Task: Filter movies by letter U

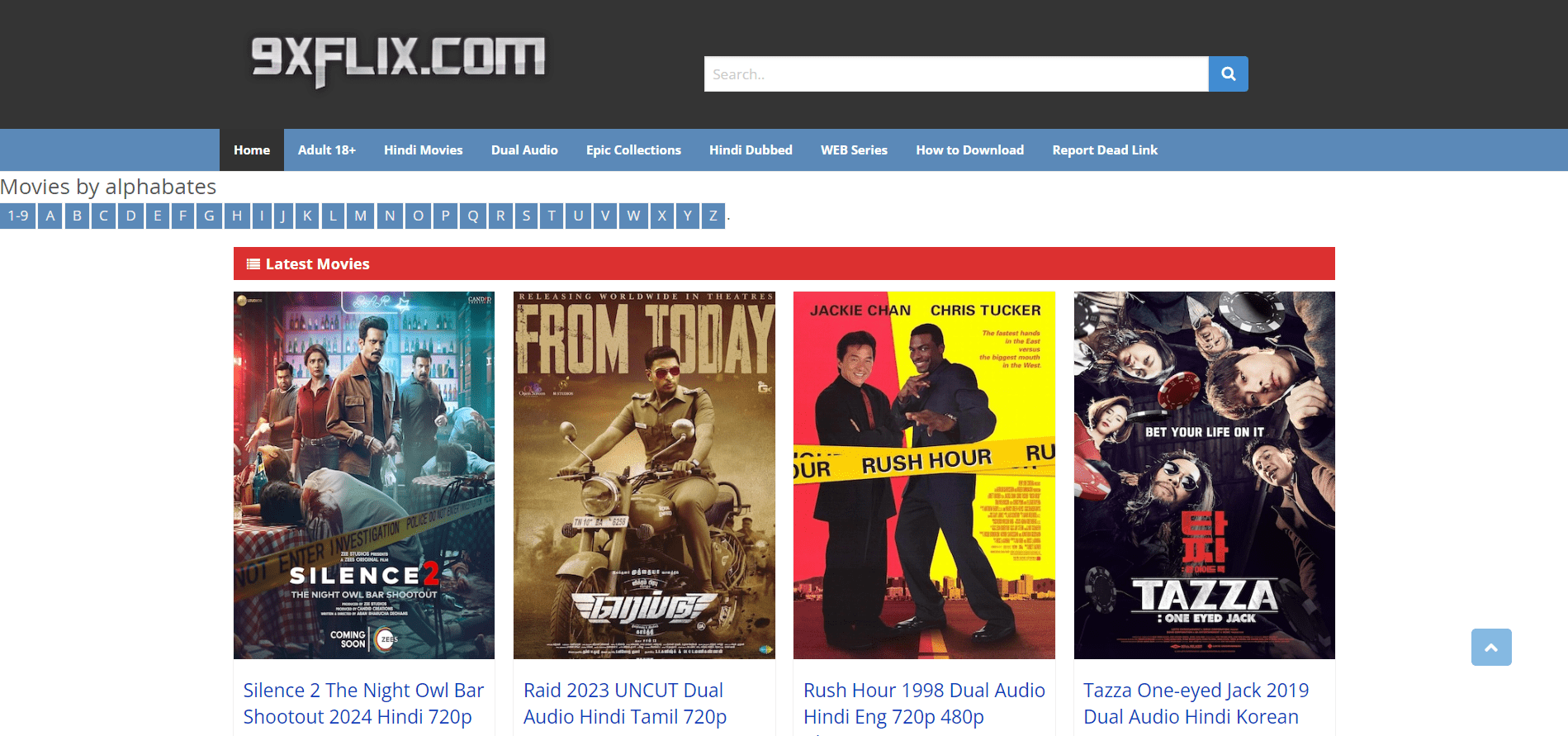Action: pyautogui.click(x=578, y=216)
